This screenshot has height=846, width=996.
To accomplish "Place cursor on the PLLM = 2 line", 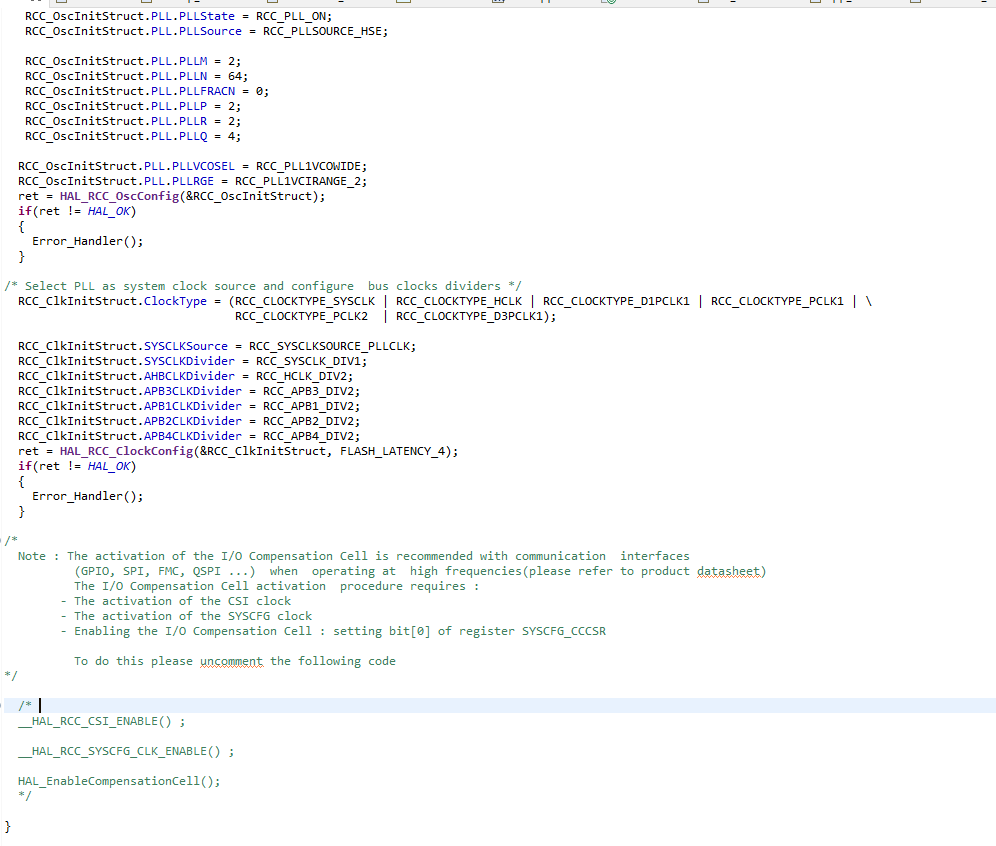I will pyautogui.click(x=133, y=62).
